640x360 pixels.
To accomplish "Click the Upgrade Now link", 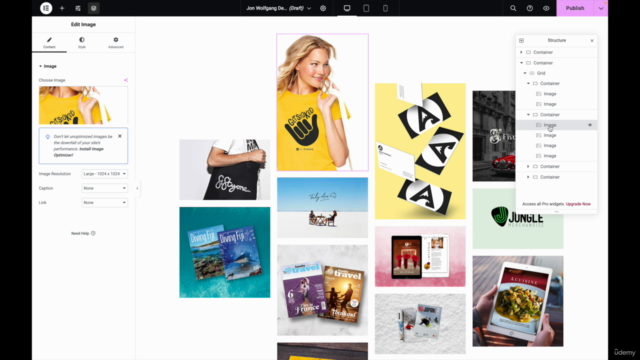I will [x=578, y=204].
